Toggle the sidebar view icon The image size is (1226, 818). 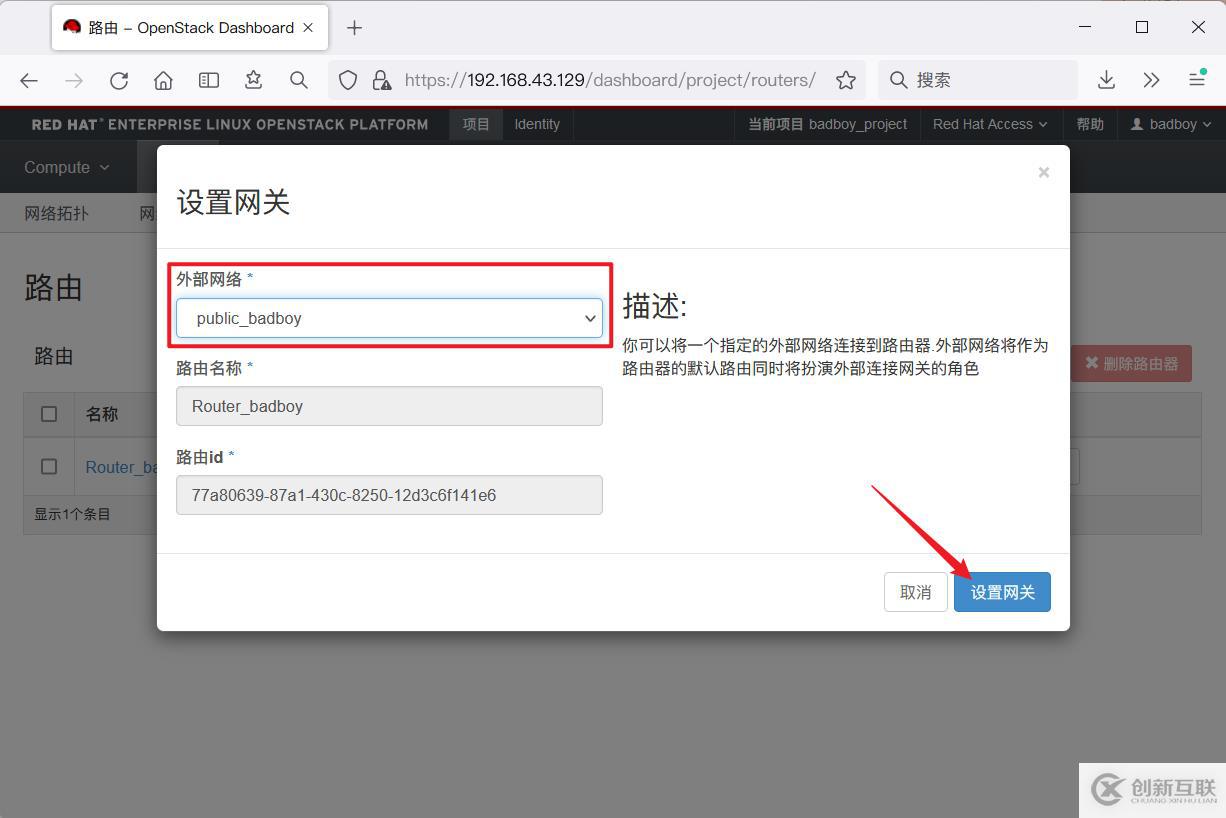coord(209,80)
